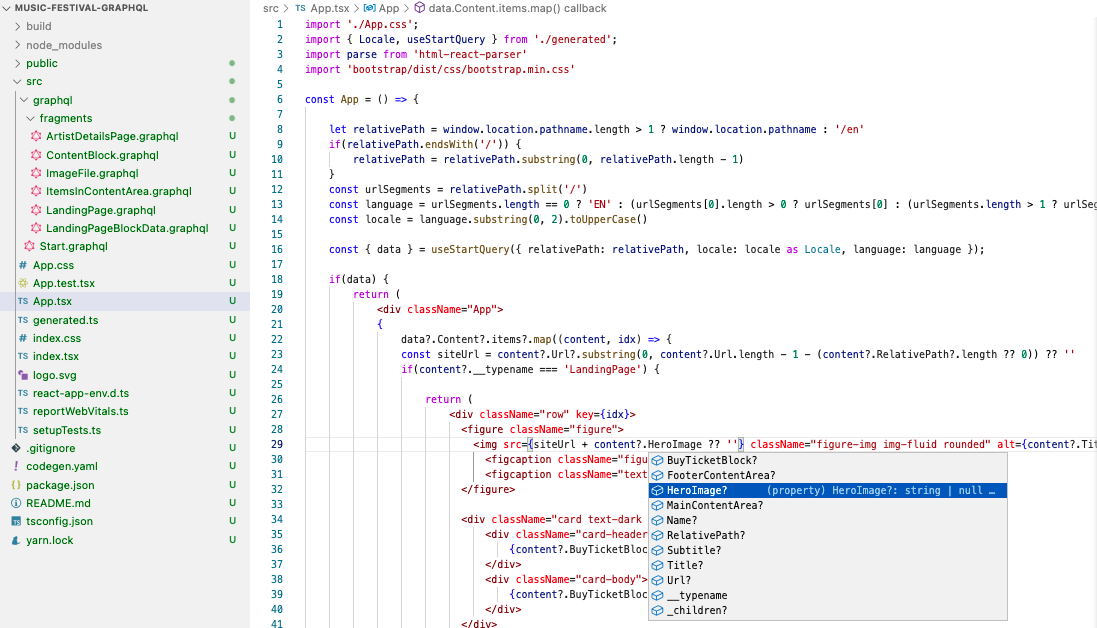Click line number 29 in the gutter
Screen dimensions: 1097x628
coord(277,444)
